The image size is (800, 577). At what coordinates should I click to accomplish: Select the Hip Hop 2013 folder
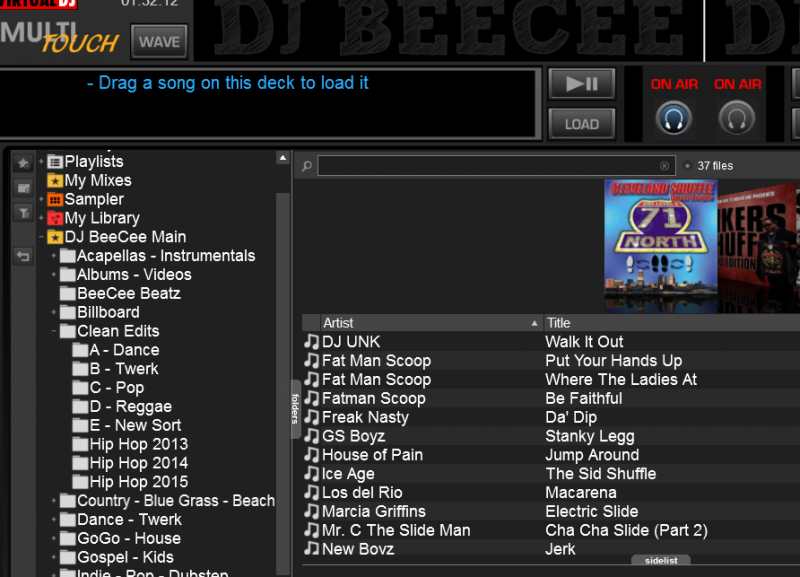pyautogui.click(x=130, y=445)
